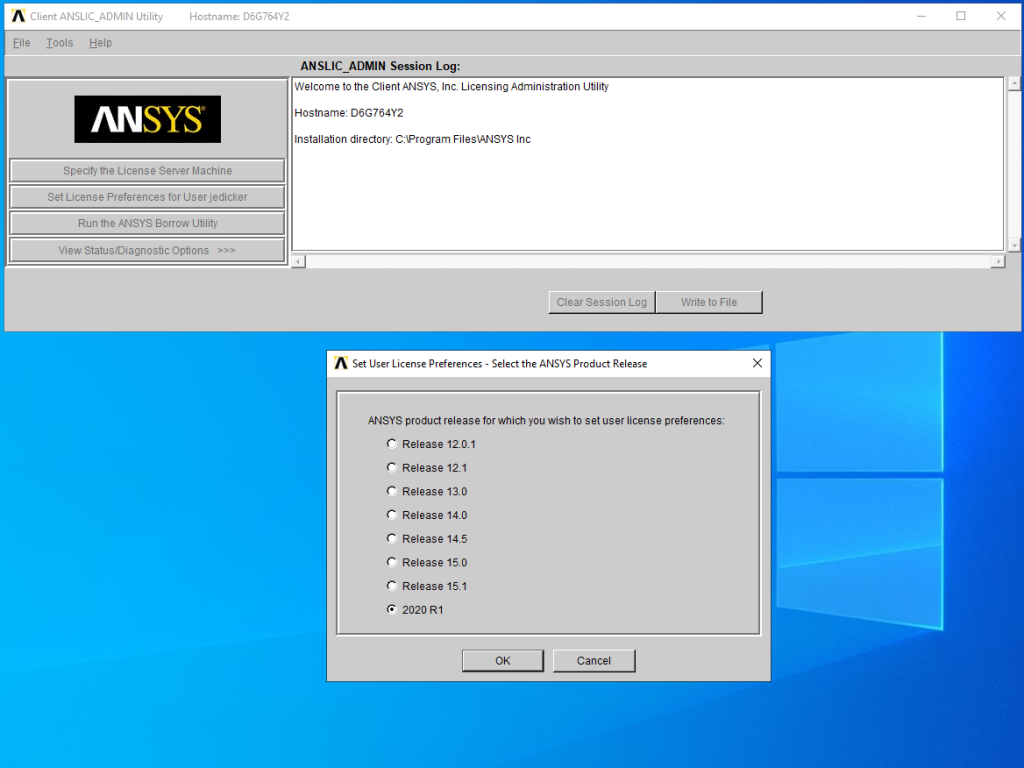Click 'Hostname: D6G764Y2' line in session log
The image size is (1024, 768).
pos(349,113)
